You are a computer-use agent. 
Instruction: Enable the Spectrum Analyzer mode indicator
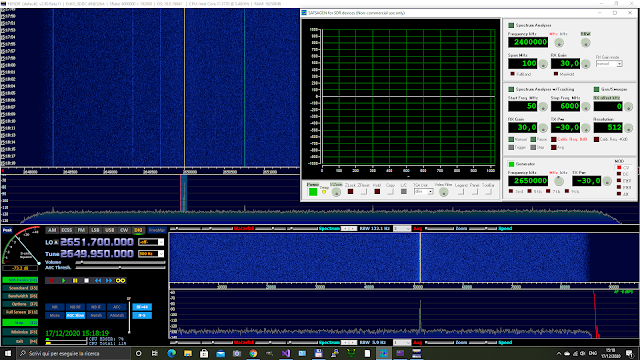coord(511,25)
